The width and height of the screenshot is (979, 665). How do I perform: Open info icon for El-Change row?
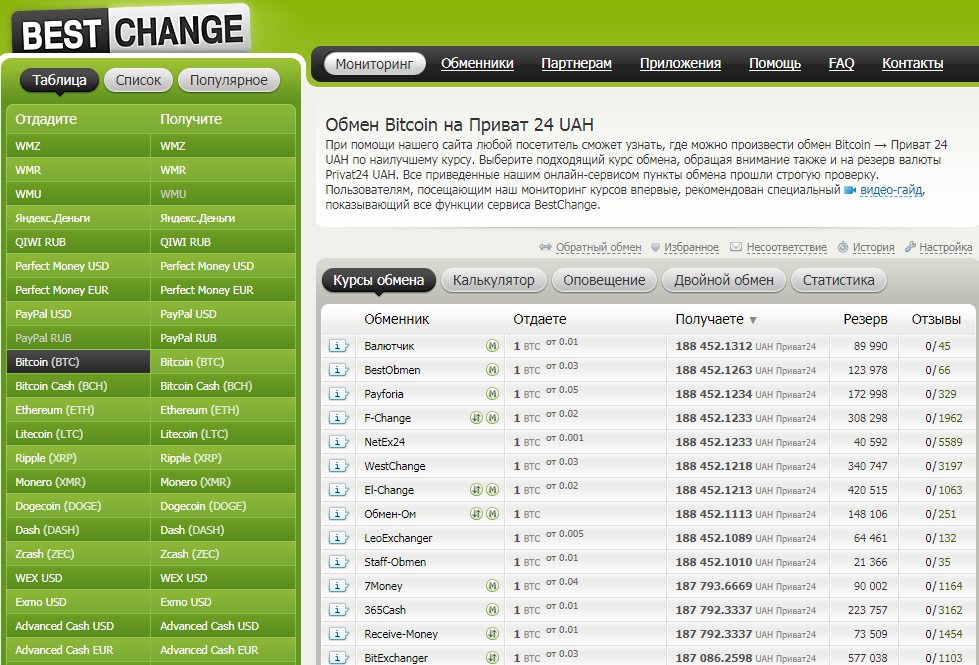click(x=338, y=490)
